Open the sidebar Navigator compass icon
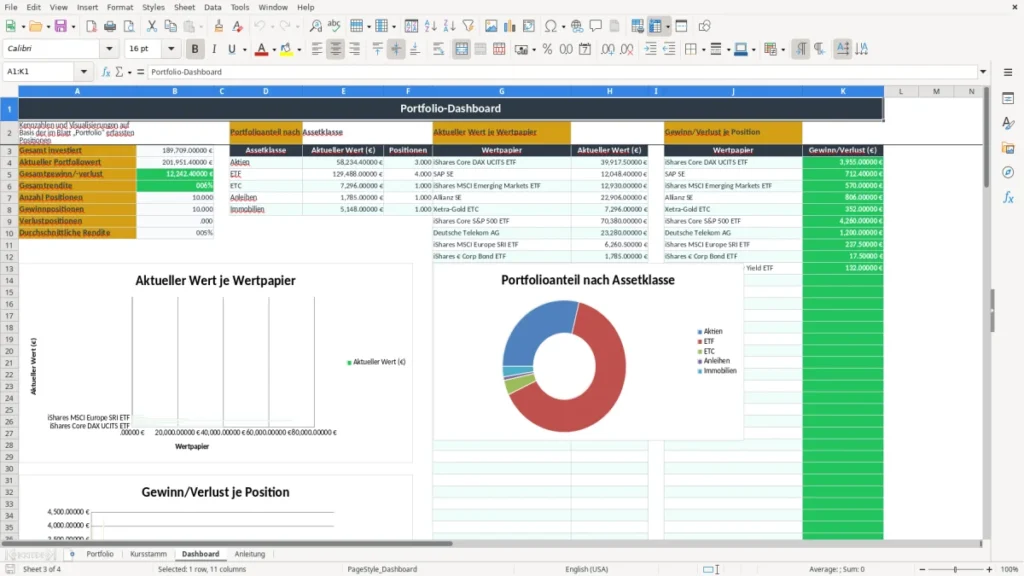This screenshot has width=1024, height=576. [x=1008, y=172]
